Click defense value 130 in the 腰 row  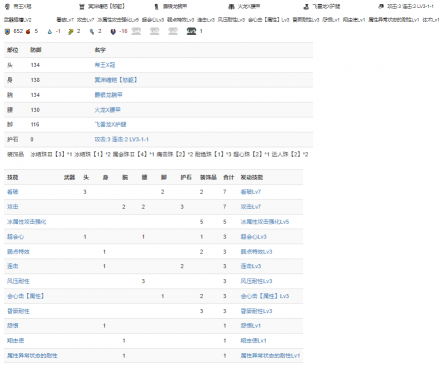pos(35,110)
